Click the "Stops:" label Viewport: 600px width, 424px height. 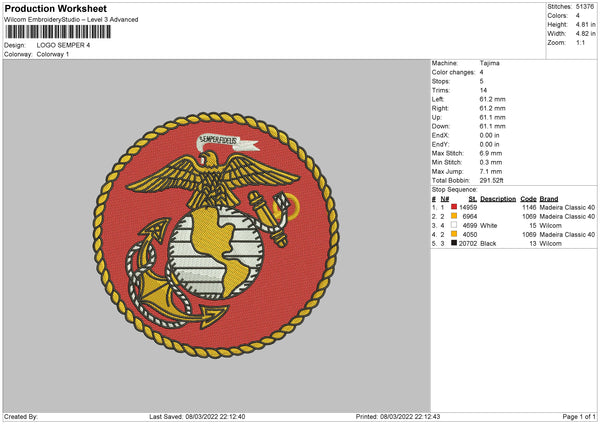coord(440,82)
